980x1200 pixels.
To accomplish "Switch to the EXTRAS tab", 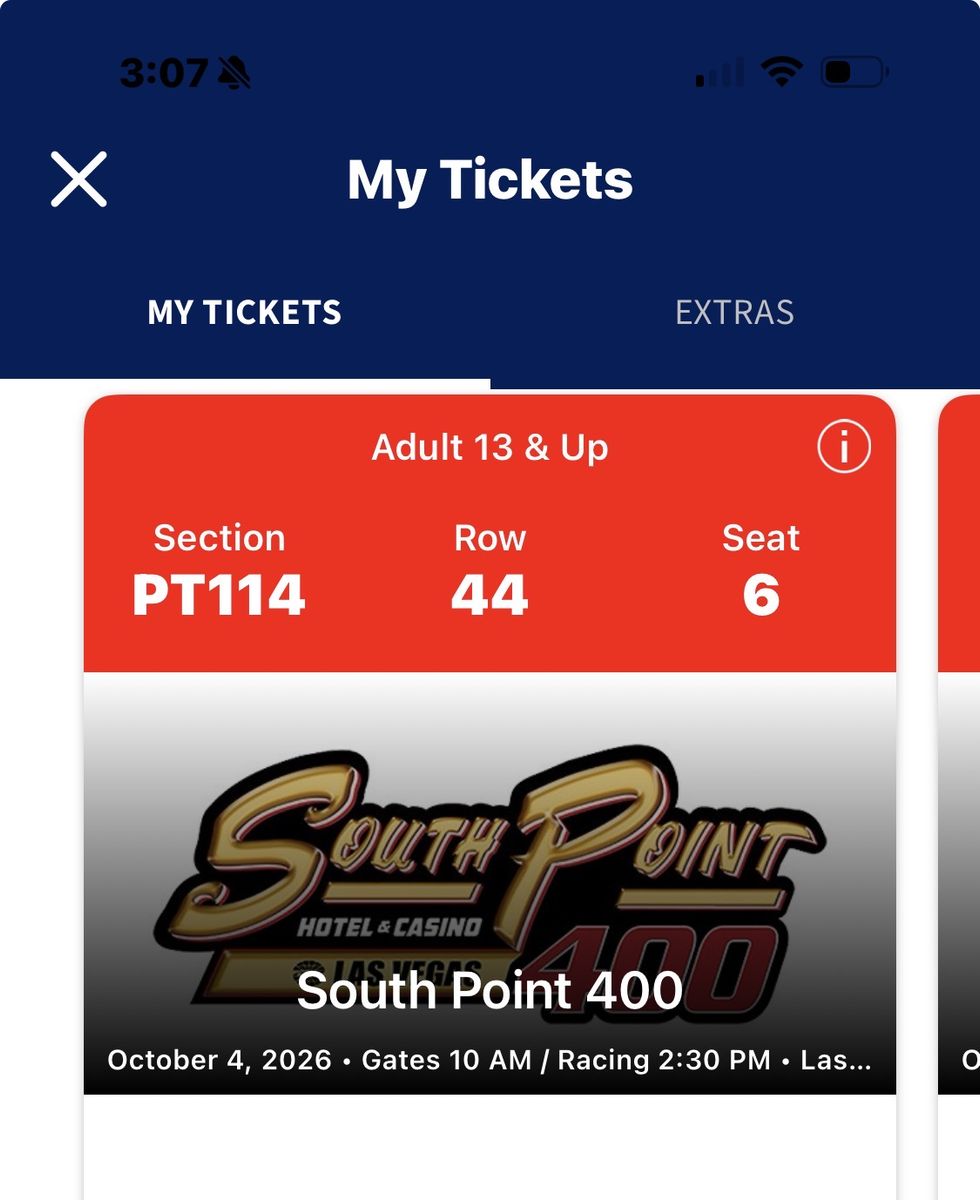I will coord(735,312).
